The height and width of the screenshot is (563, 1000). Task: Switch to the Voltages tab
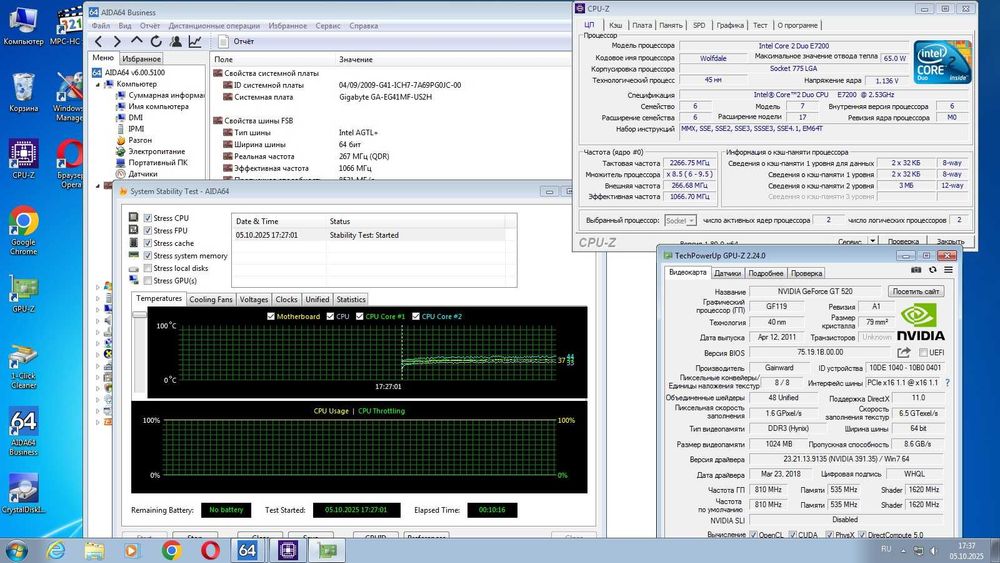254,300
